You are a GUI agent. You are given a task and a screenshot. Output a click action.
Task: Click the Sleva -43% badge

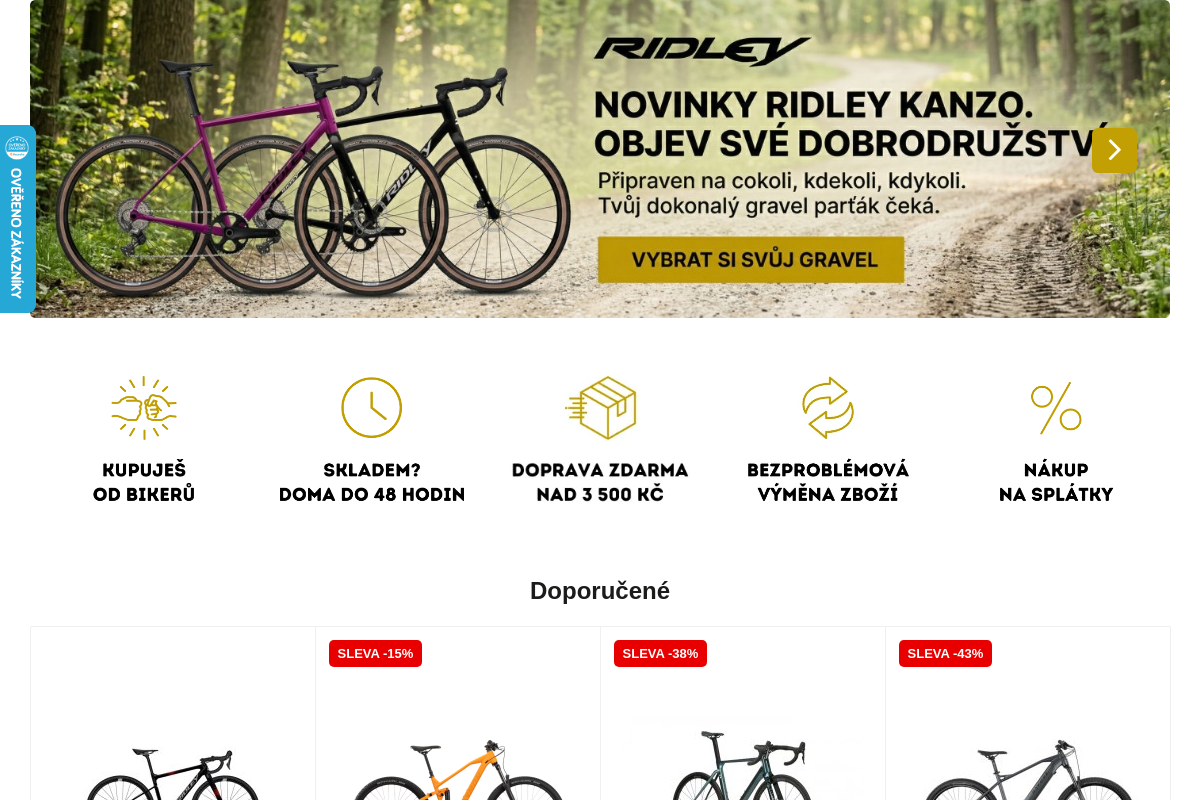[x=945, y=654]
